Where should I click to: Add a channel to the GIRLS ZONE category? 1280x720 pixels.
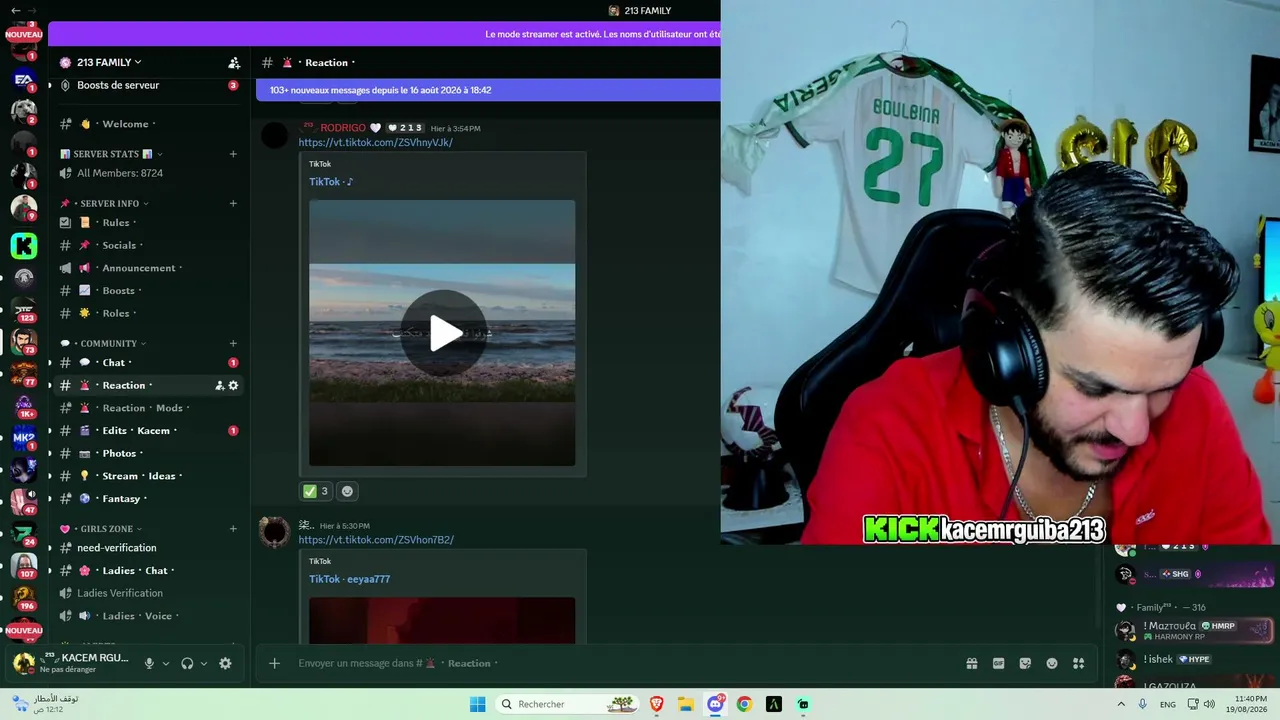pyautogui.click(x=233, y=528)
